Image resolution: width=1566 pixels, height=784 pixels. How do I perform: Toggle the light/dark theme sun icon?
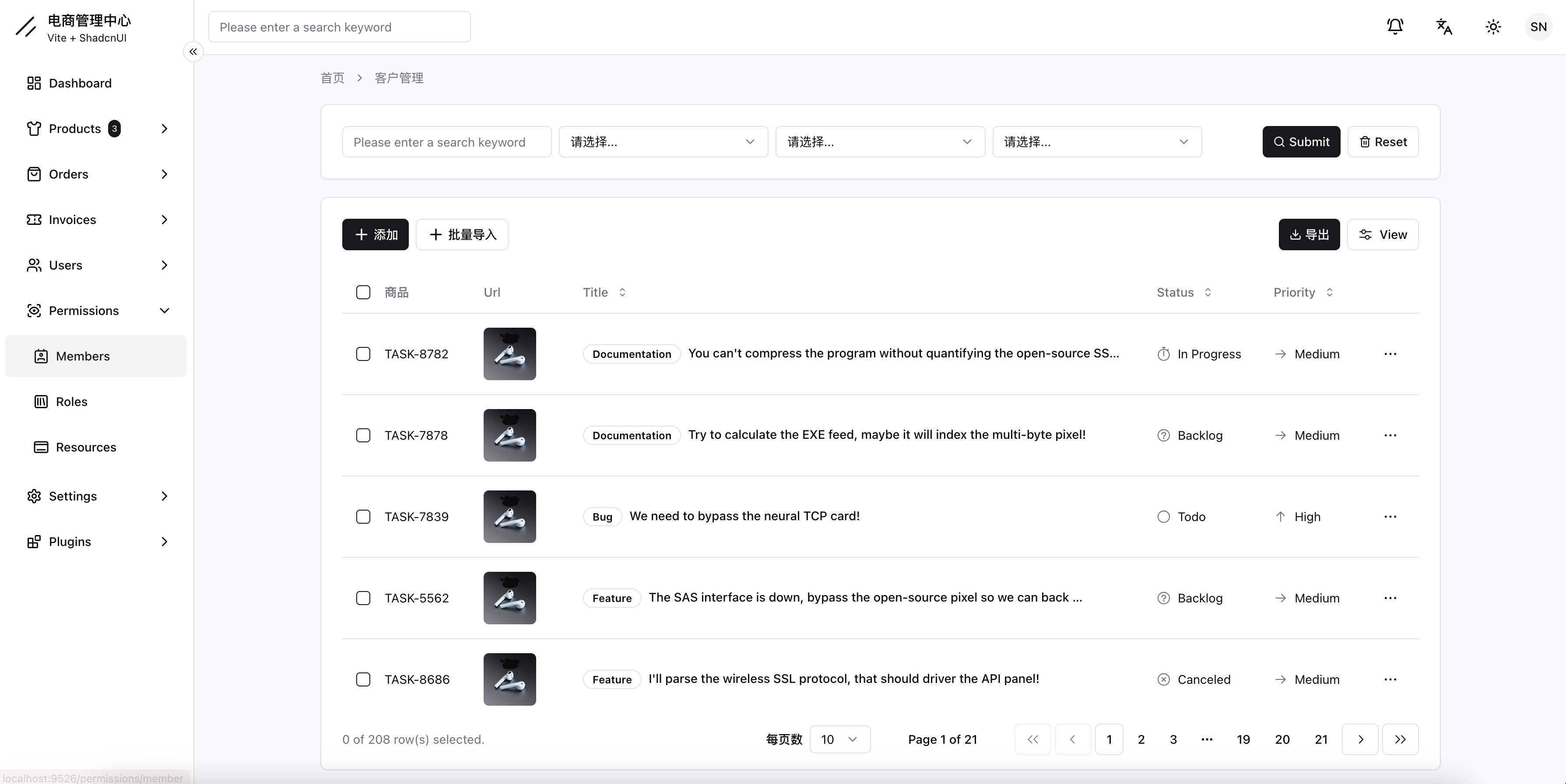[1493, 27]
